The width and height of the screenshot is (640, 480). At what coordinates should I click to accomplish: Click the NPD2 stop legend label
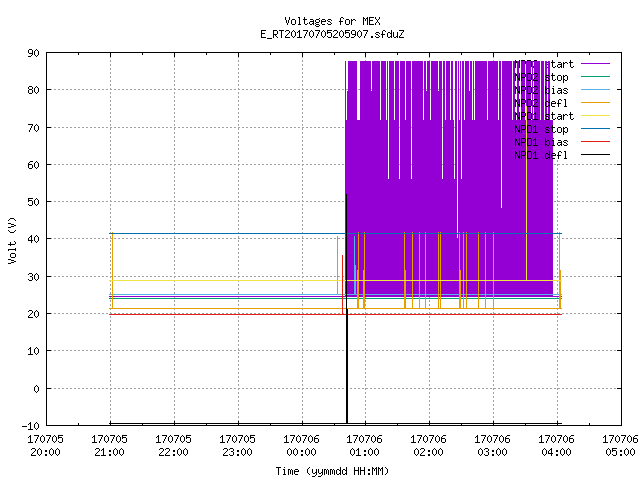[541, 77]
